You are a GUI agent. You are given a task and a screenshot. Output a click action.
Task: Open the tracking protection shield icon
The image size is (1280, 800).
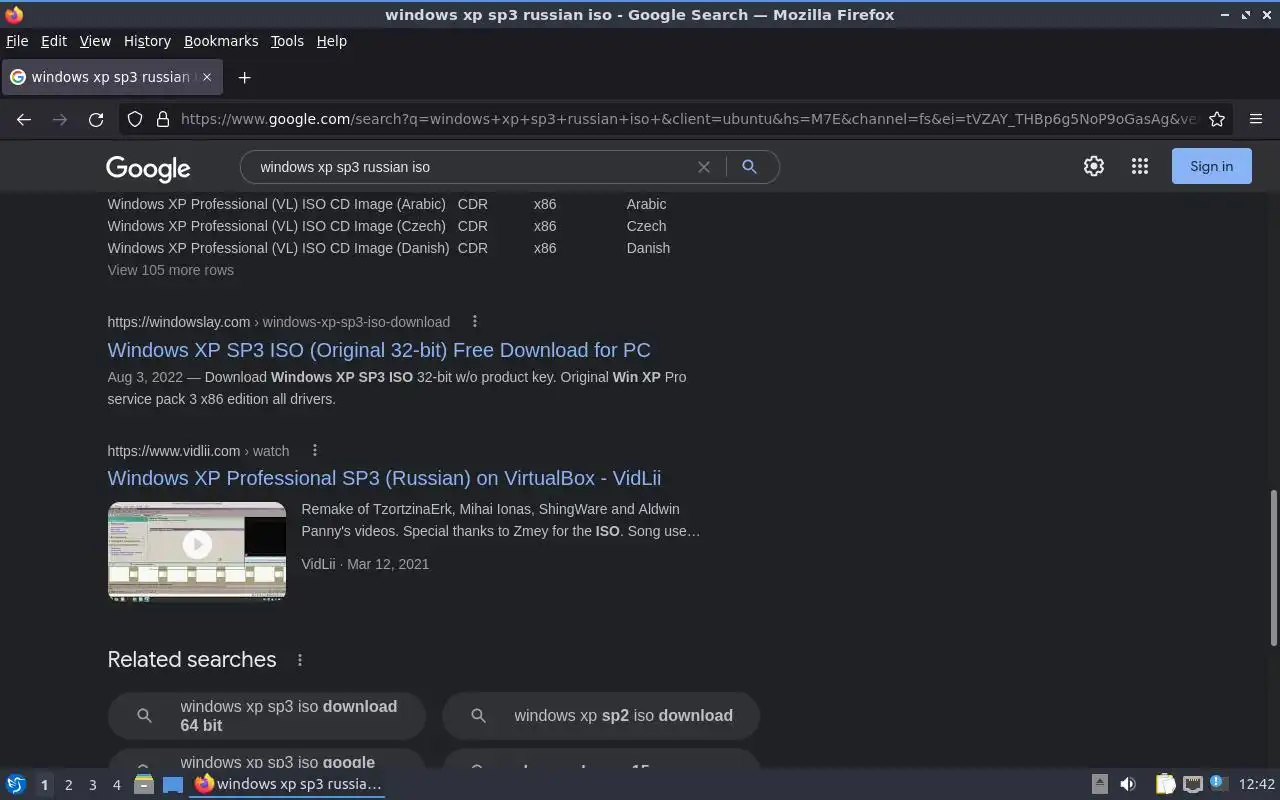(x=135, y=119)
